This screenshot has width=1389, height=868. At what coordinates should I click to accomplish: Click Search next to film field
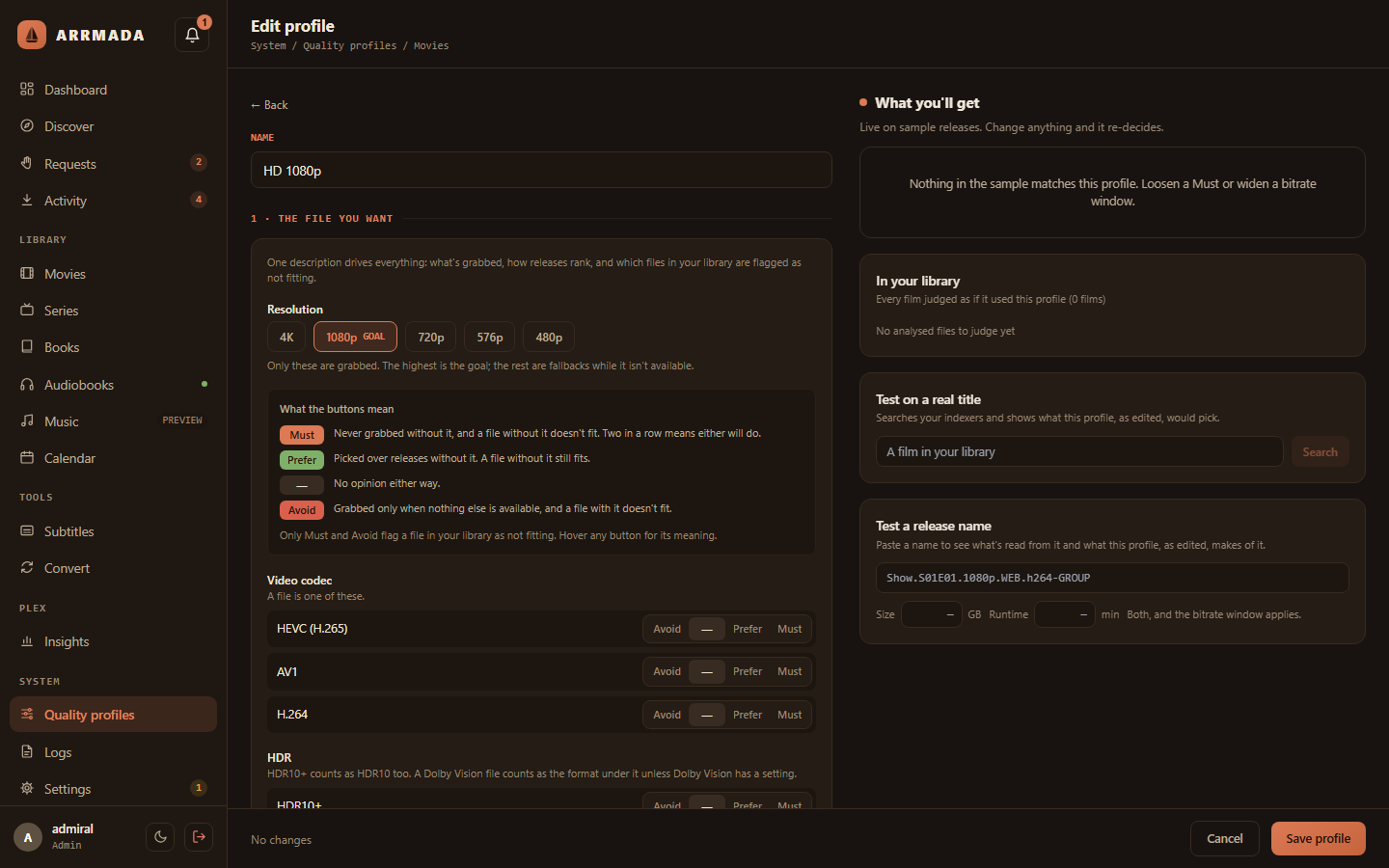coord(1320,451)
